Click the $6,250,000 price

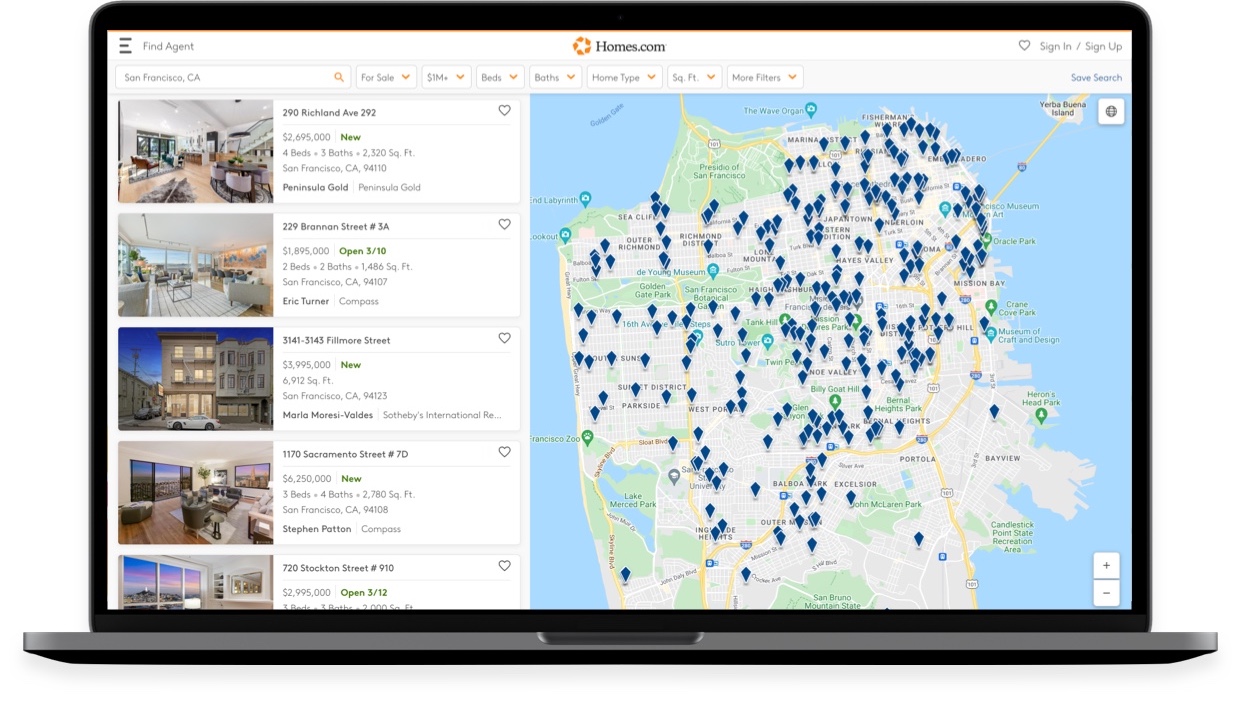(306, 479)
